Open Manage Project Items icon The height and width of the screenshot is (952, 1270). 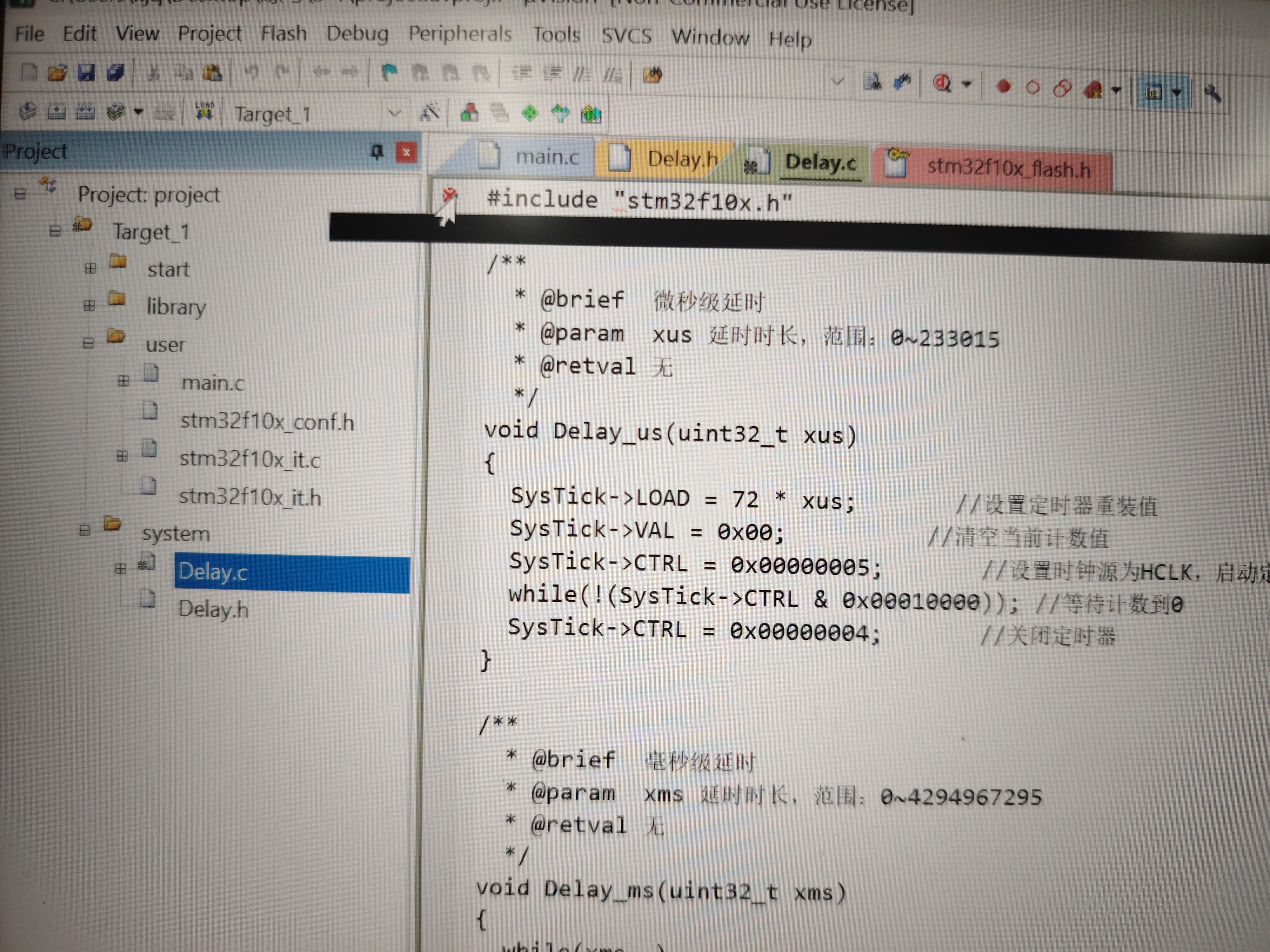click(469, 112)
